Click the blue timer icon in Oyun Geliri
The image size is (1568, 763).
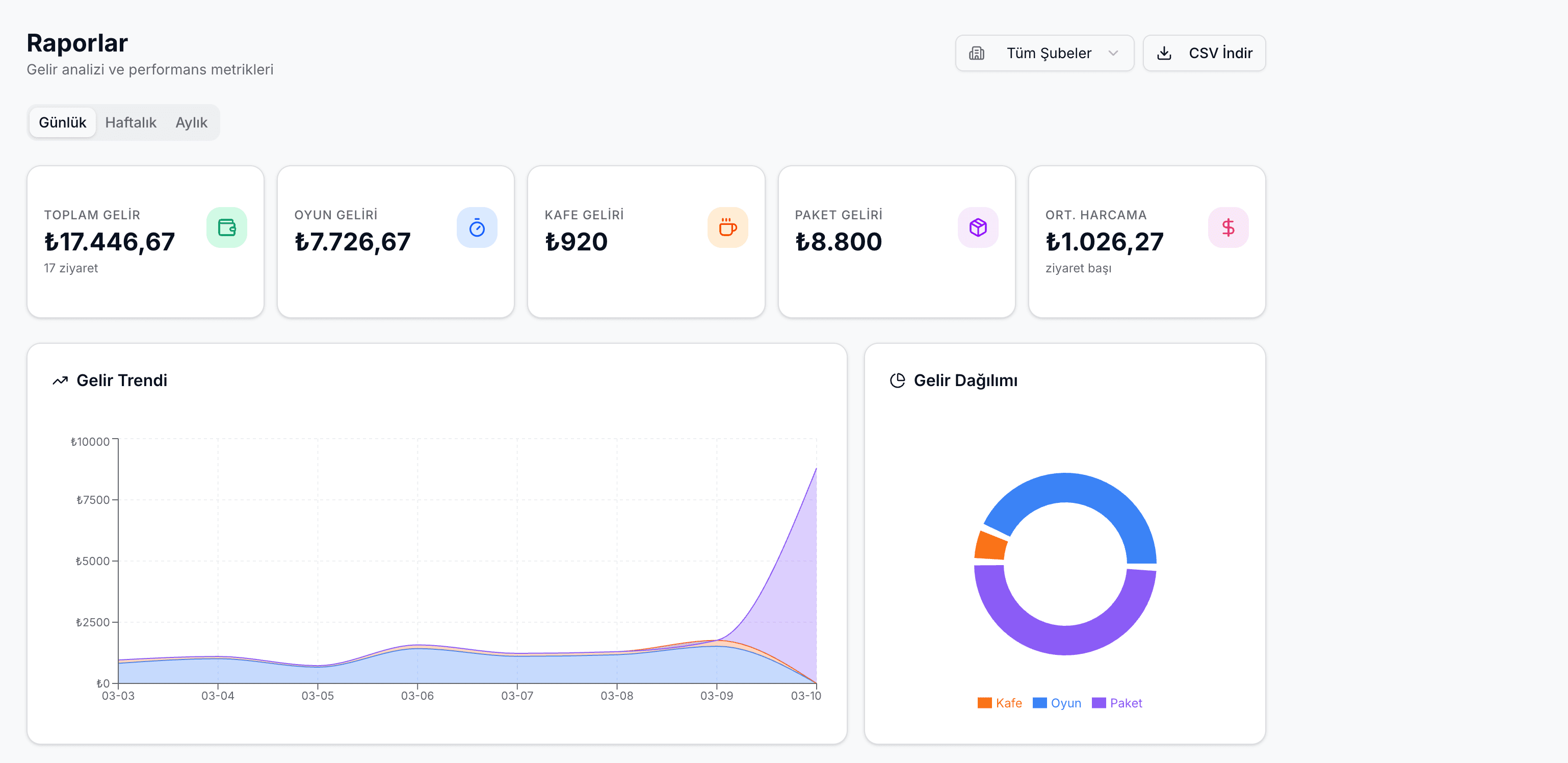click(x=477, y=228)
